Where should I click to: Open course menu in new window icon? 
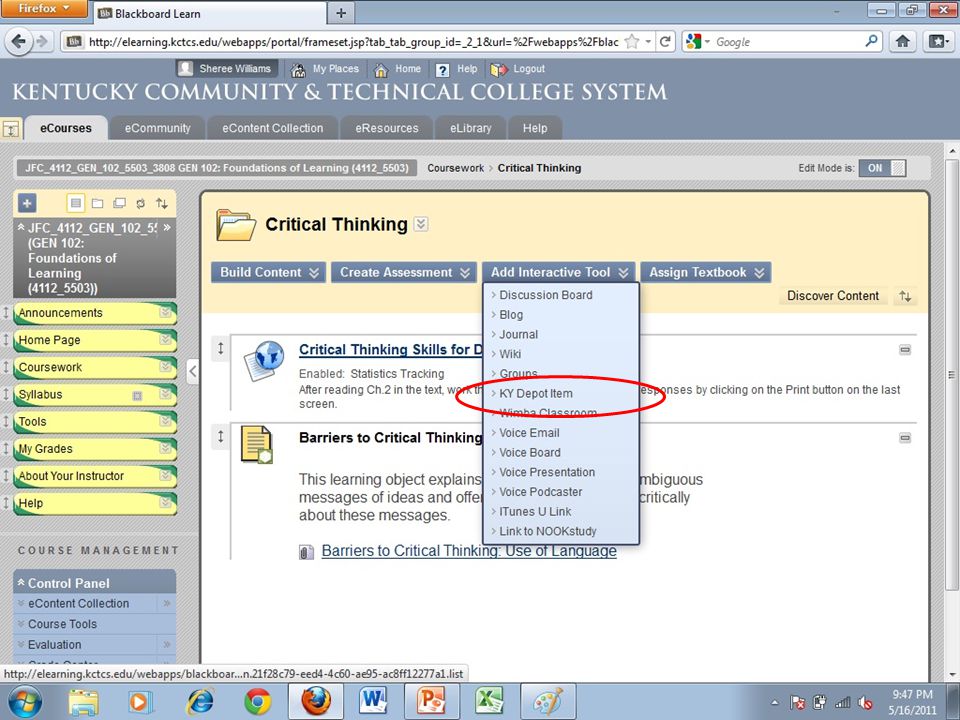pos(119,203)
